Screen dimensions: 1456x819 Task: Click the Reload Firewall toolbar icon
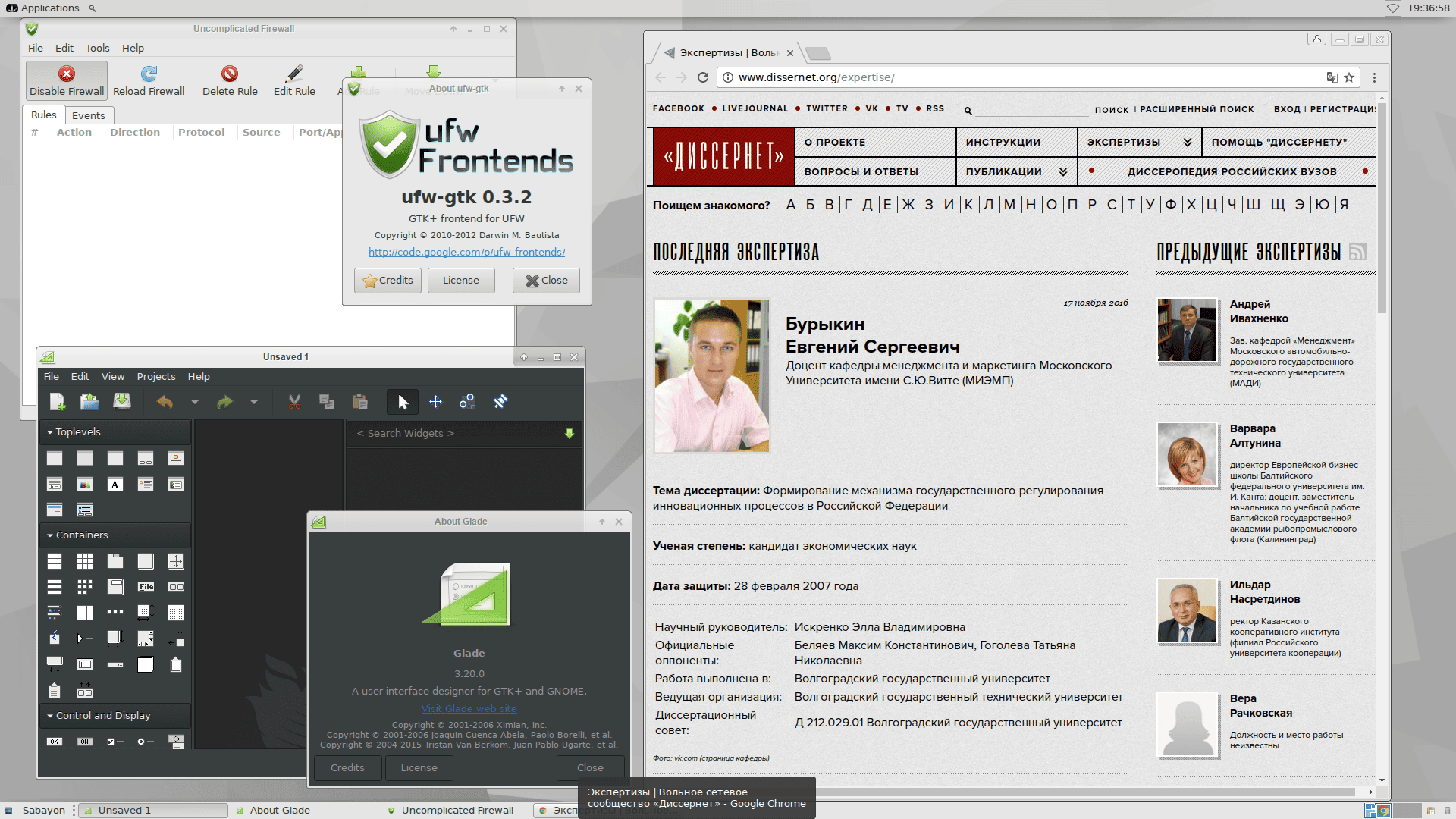tap(149, 74)
